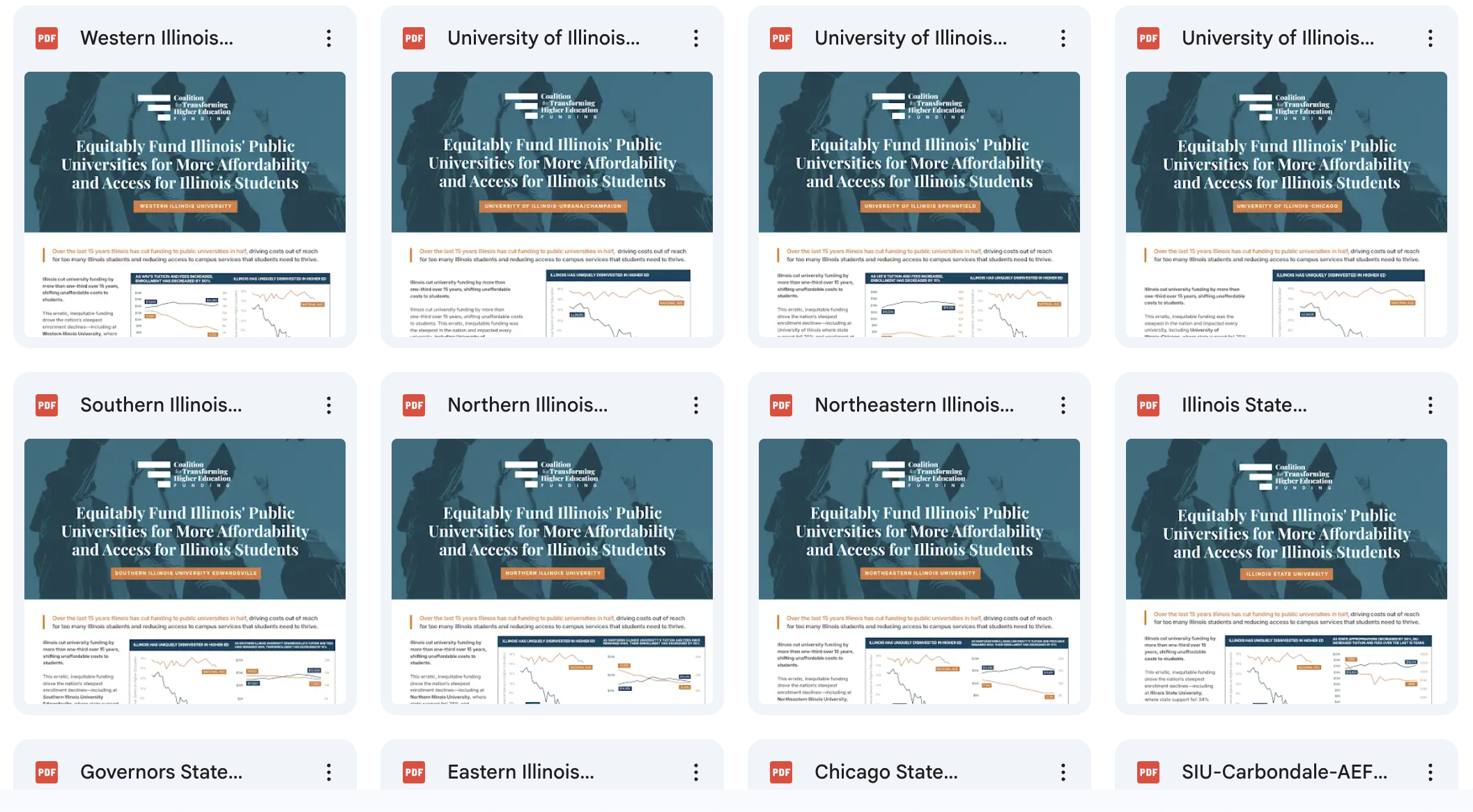Image resolution: width=1473 pixels, height=812 pixels.
Task: Open more options for Western Illinois file
Action: (329, 38)
